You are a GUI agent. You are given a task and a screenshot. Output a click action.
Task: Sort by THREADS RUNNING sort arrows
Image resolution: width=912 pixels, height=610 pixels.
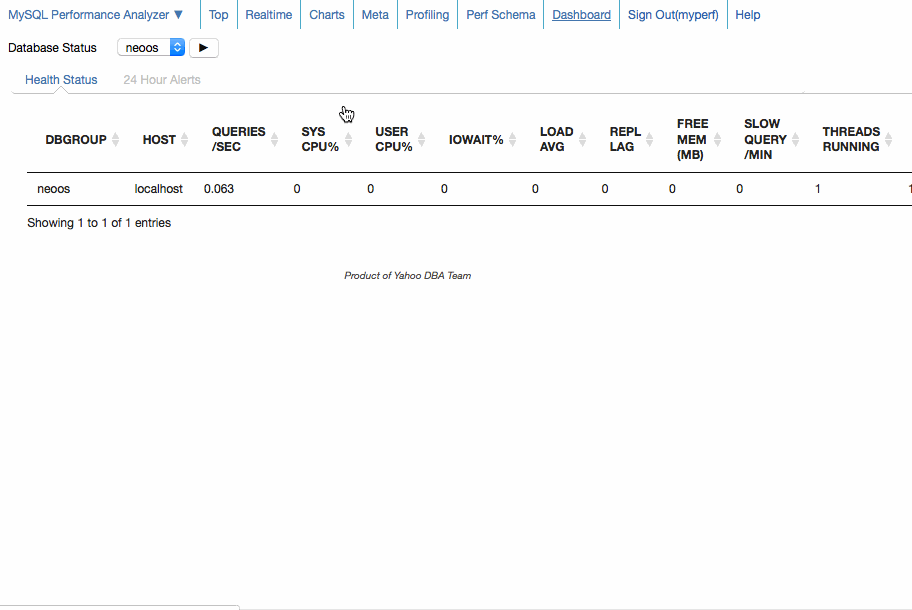tap(886, 139)
